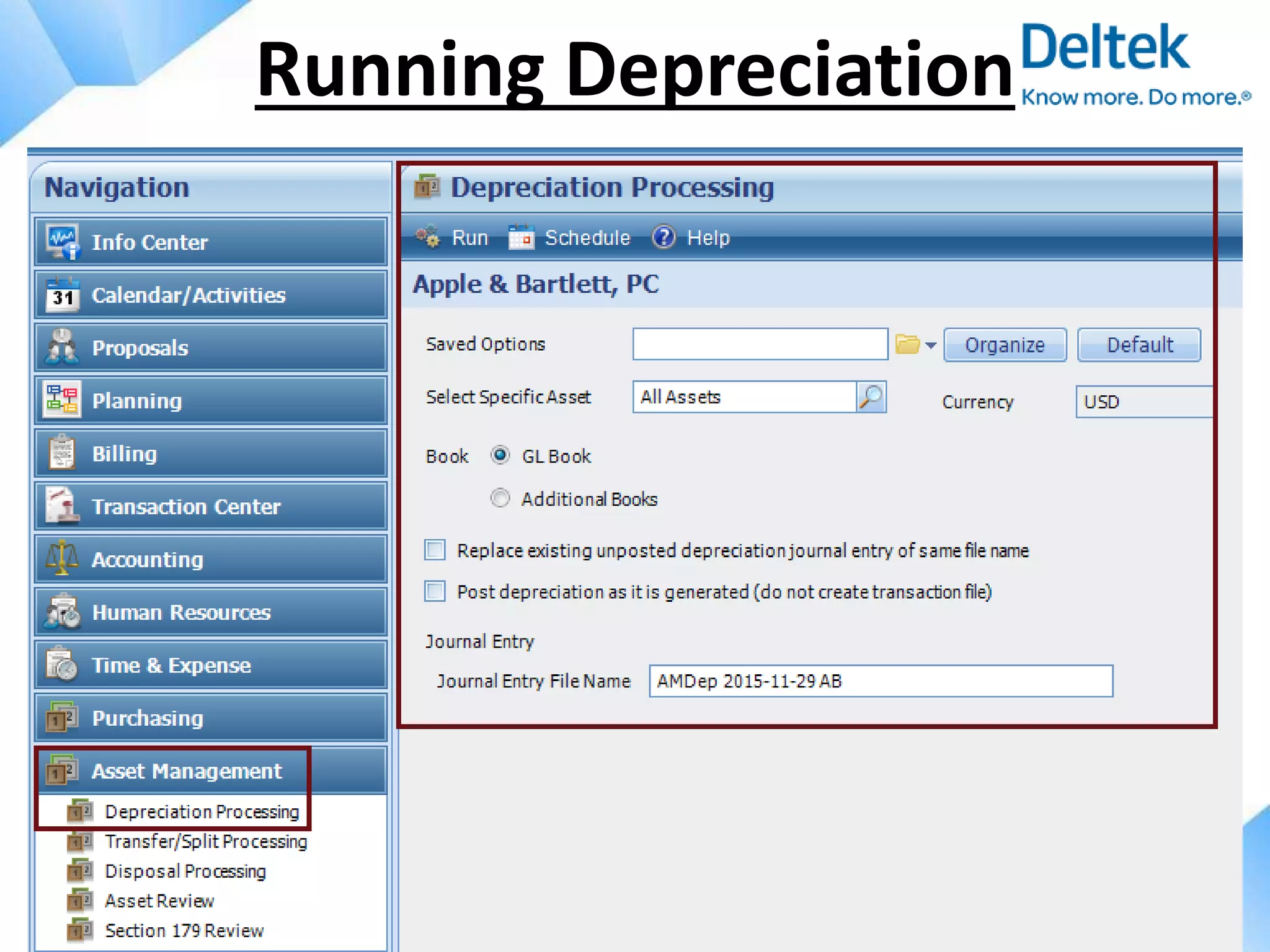
Task: Click the icon beside Disposal Processing
Action: click(x=80, y=871)
